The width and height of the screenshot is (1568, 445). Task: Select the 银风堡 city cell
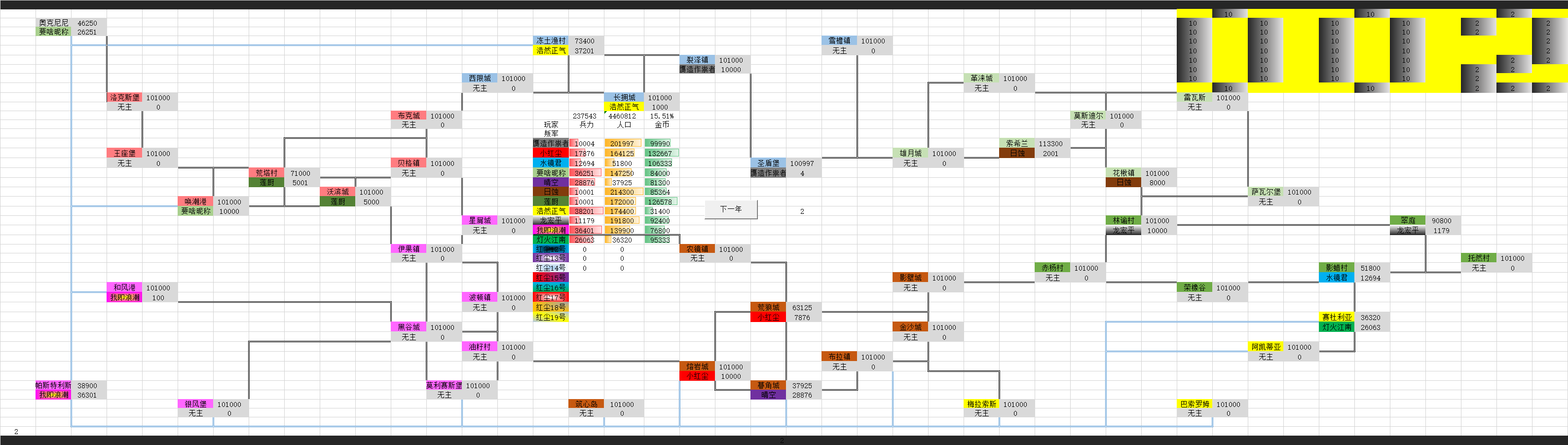point(195,404)
